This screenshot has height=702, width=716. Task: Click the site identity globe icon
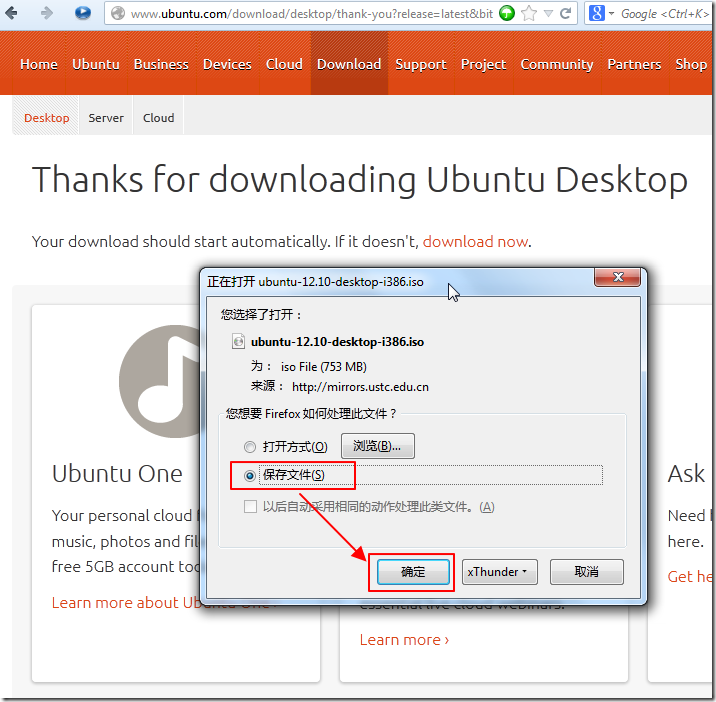pos(118,13)
